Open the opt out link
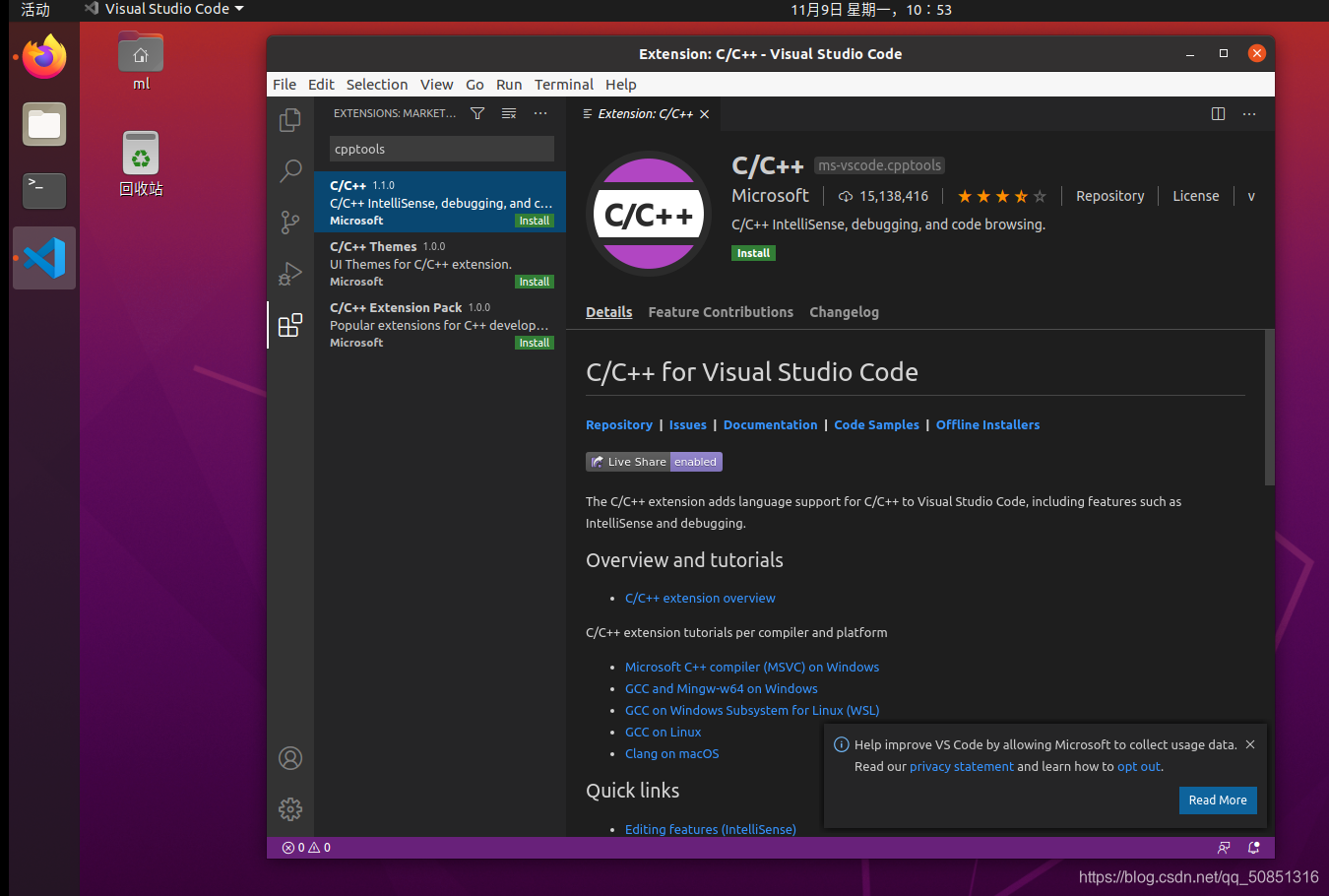Screen dimensions: 1329x896 tap(1139, 767)
